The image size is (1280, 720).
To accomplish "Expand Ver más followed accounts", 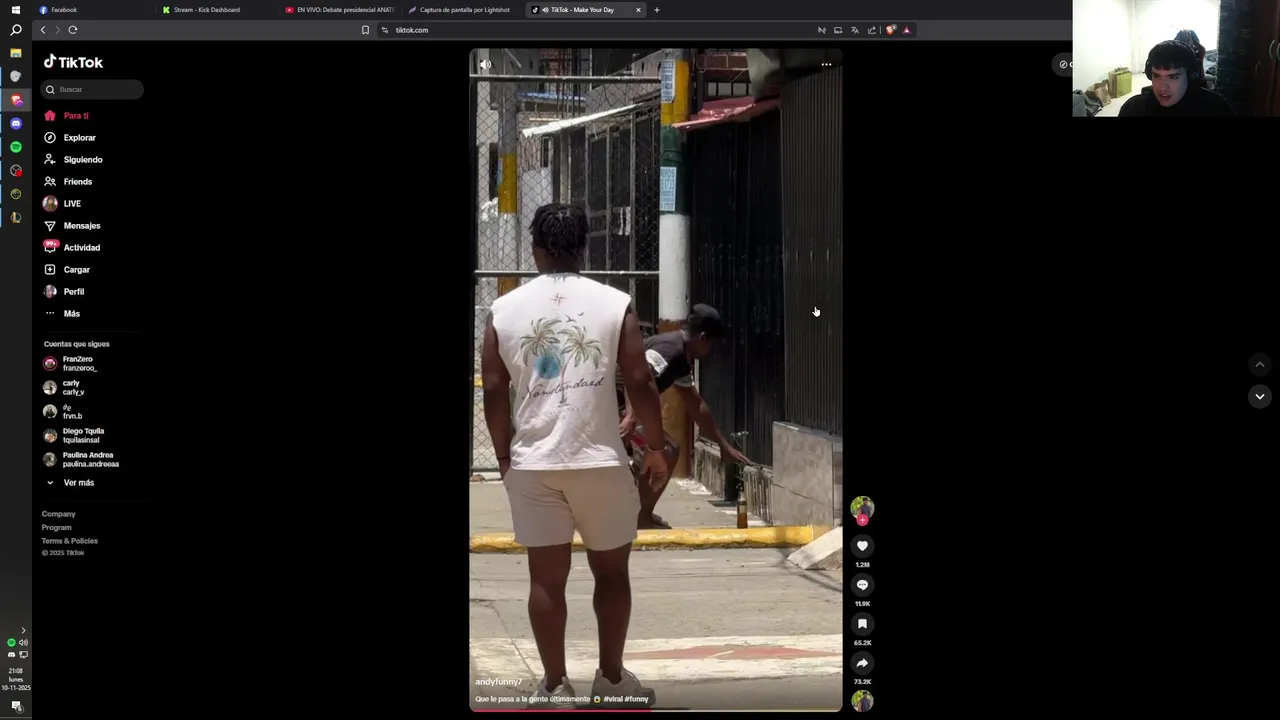I will pos(70,483).
